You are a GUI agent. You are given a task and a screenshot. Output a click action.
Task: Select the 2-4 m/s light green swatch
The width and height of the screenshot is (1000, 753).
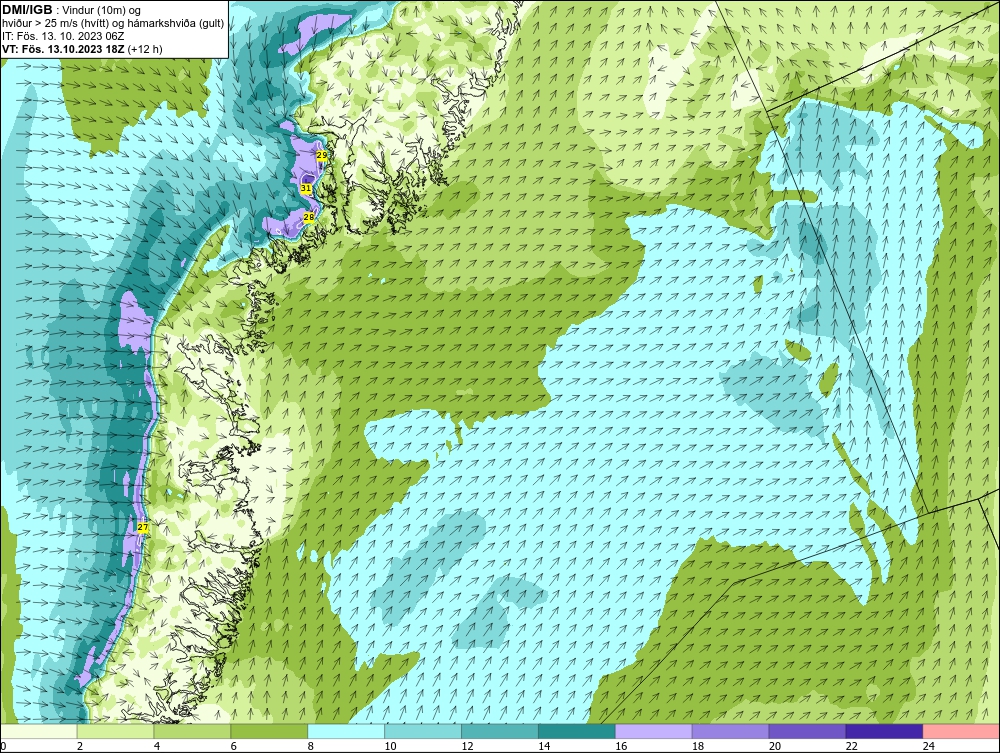pyautogui.click(x=115, y=731)
